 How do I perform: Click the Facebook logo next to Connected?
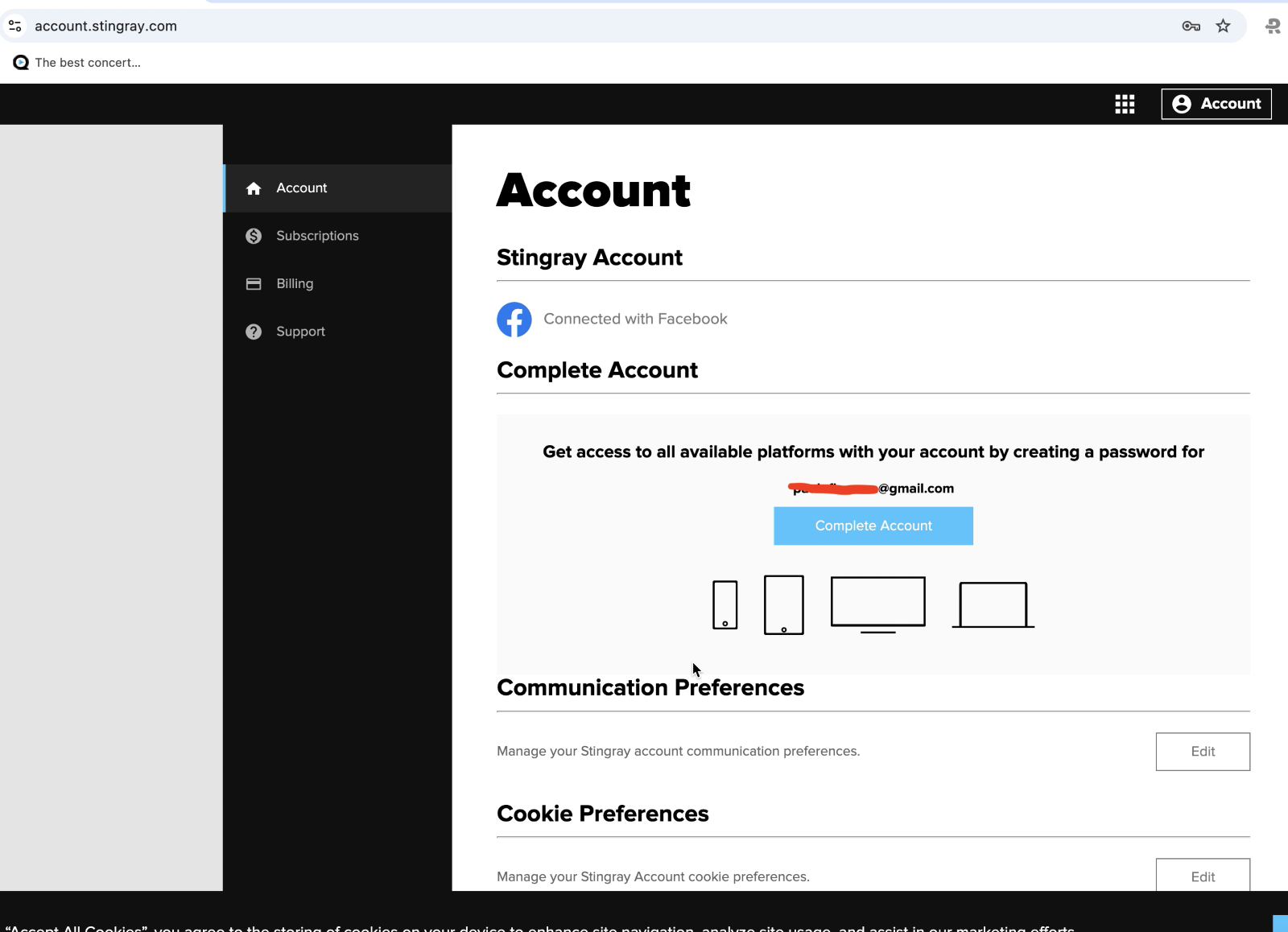pos(514,319)
